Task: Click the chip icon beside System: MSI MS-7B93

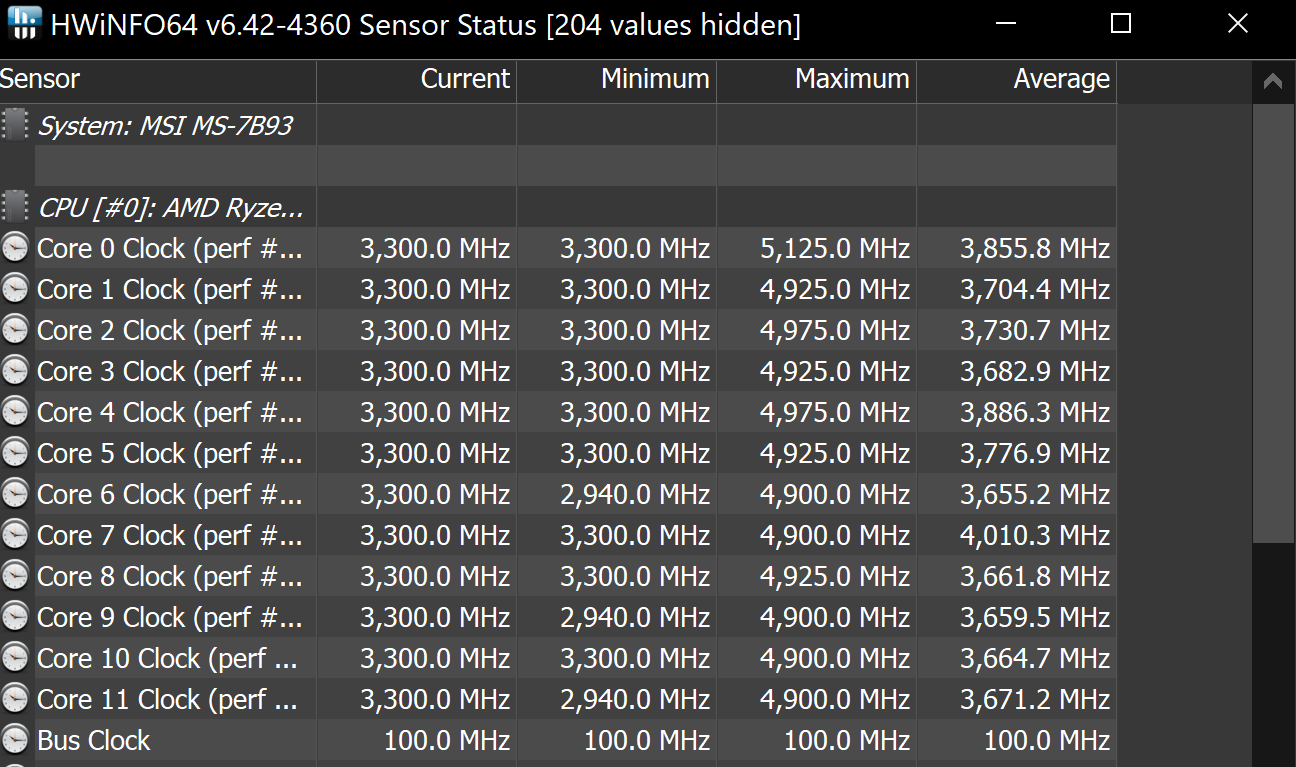Action: click(x=15, y=125)
